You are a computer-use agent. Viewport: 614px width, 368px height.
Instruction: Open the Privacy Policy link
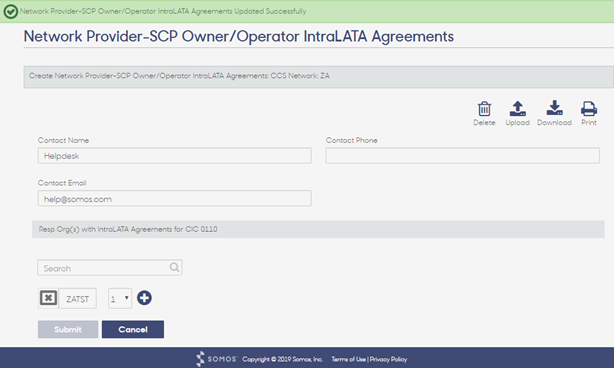tap(388, 359)
